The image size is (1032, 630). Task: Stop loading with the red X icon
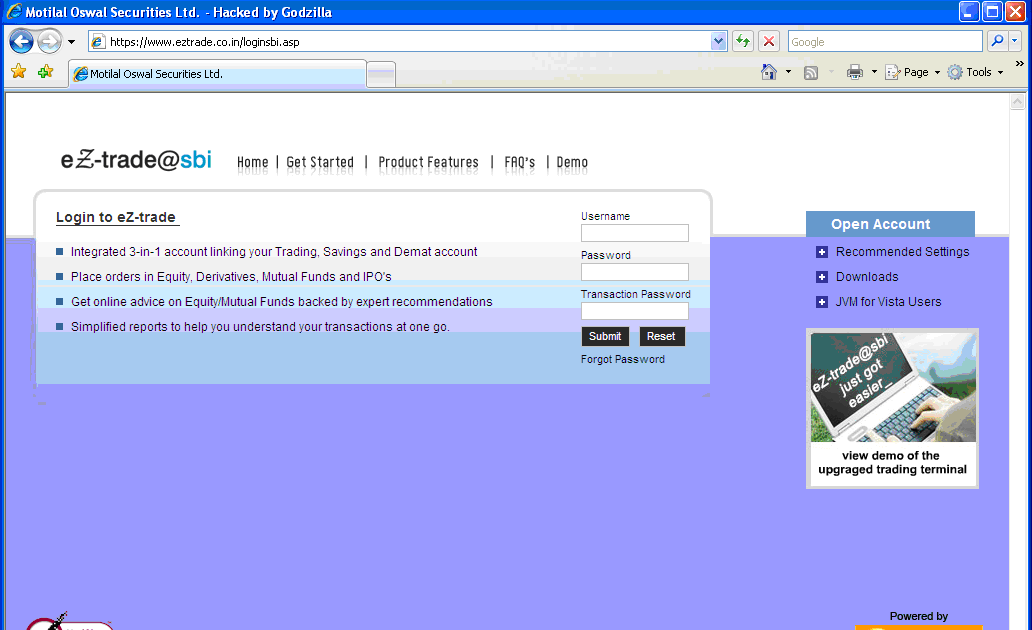768,41
